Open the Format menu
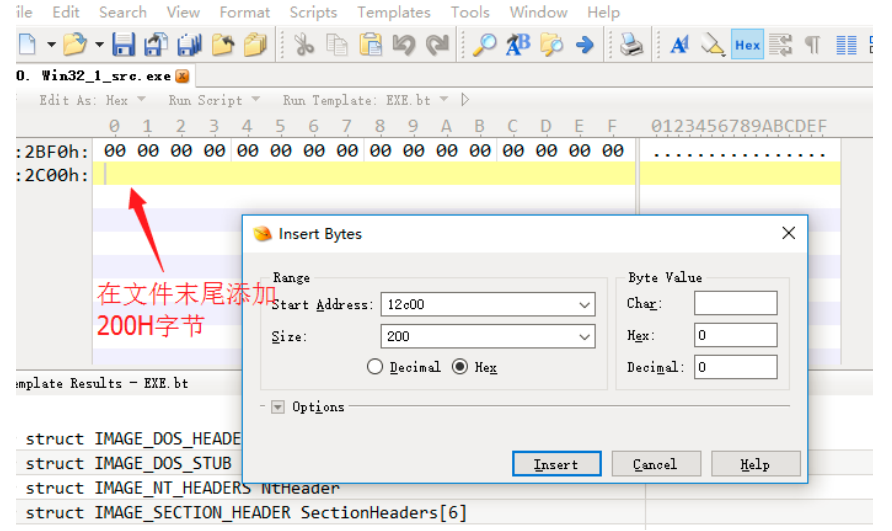Viewport: 892px width, 531px height. (x=245, y=12)
